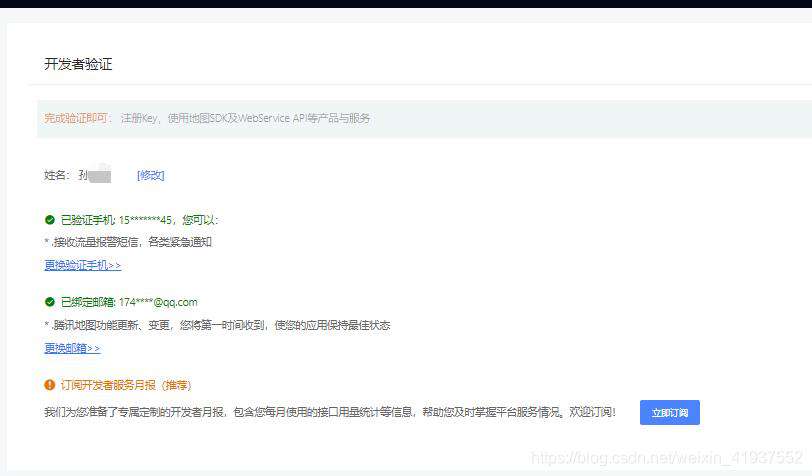Select the 接收流量报警短信 description line
The height and width of the screenshot is (476, 812).
[x=128, y=242]
